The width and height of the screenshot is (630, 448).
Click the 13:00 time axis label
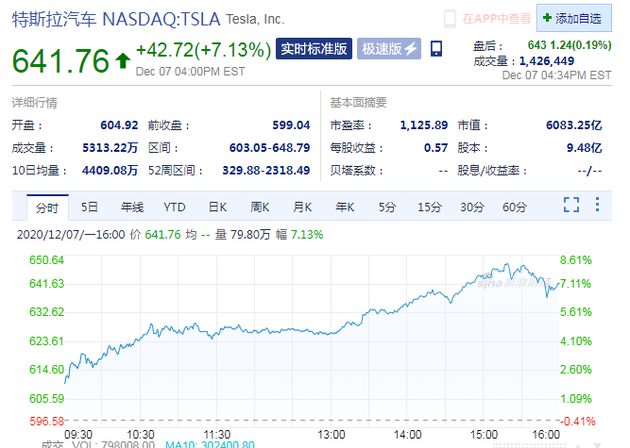pyautogui.click(x=331, y=434)
